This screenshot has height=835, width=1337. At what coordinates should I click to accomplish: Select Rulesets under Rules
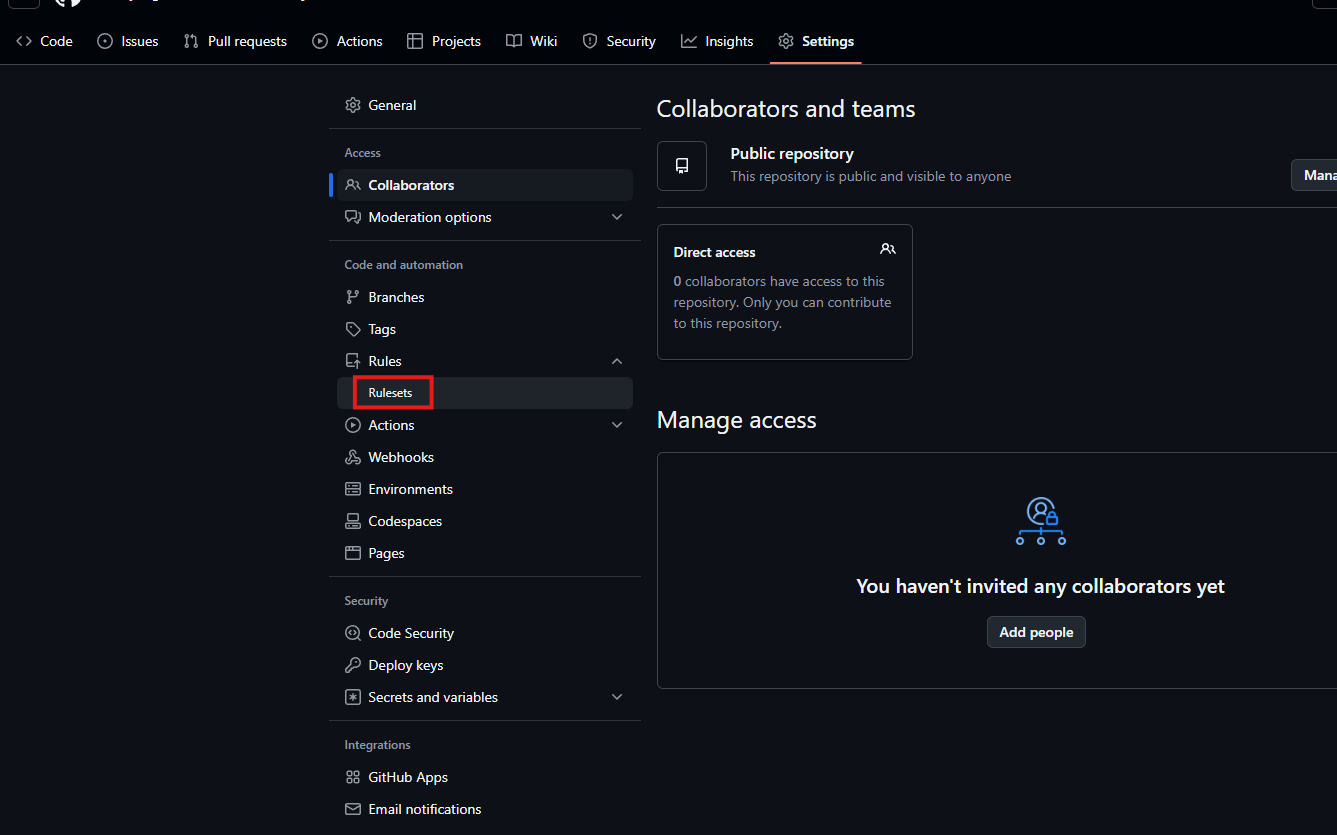point(485,393)
